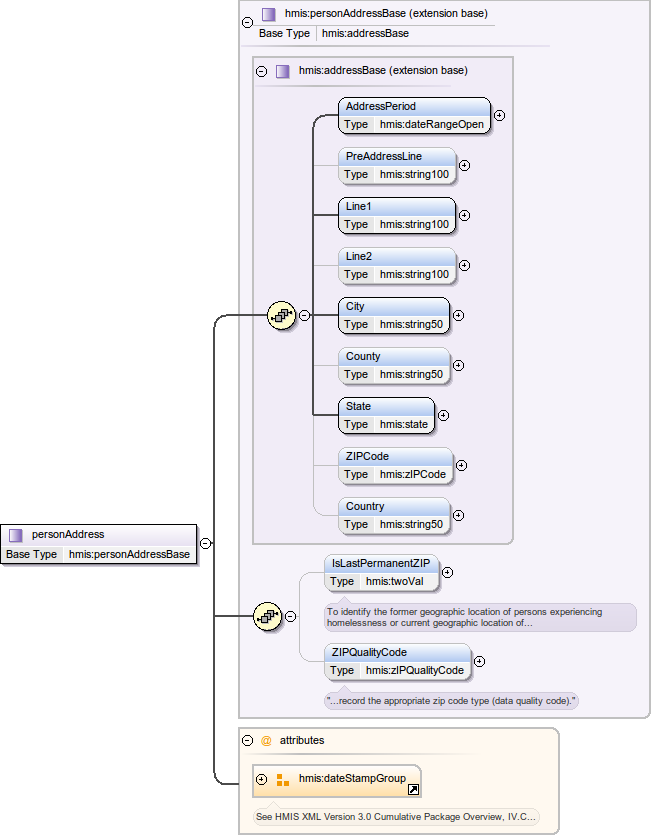This screenshot has width=652, height=836.
Task: Click the IsLastPermanentZIP element
Action: (x=382, y=563)
